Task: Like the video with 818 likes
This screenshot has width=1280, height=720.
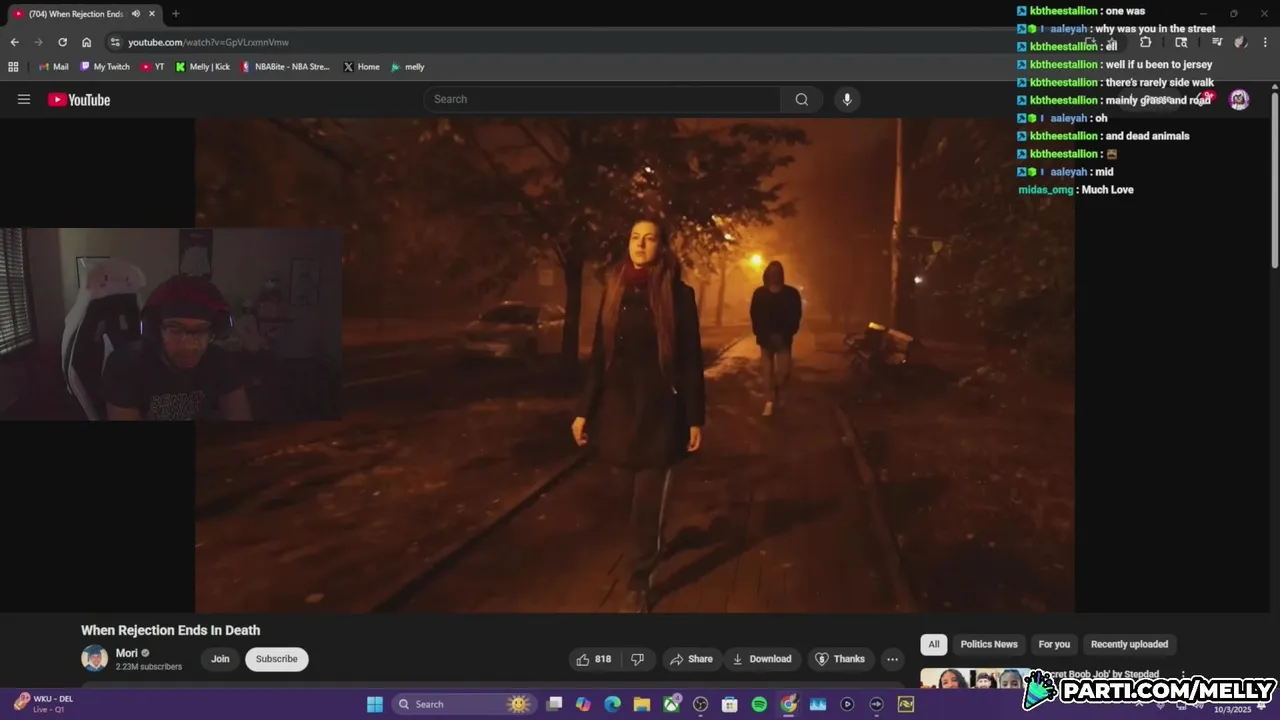Action: click(x=593, y=659)
